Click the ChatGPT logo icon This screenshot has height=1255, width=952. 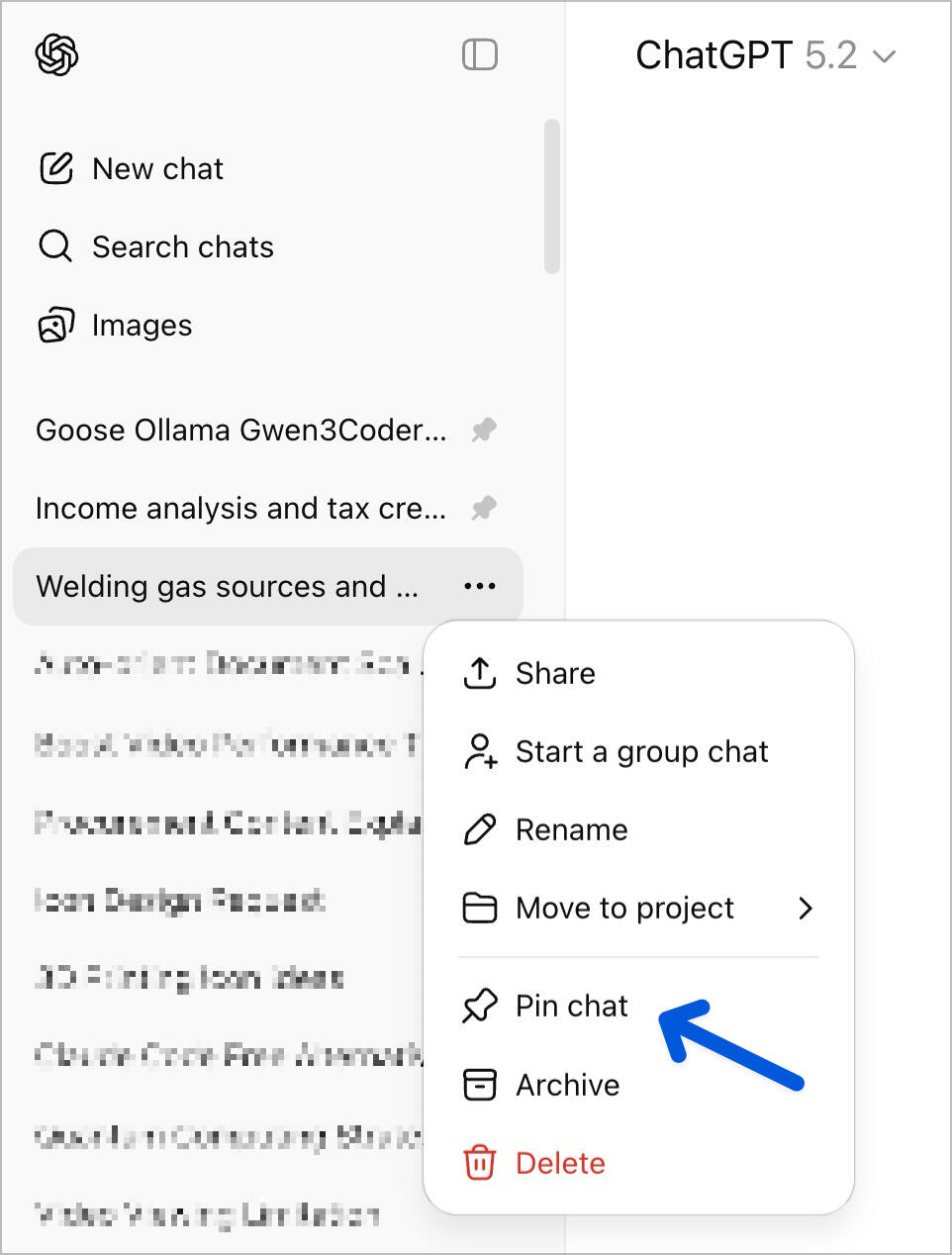point(56,55)
